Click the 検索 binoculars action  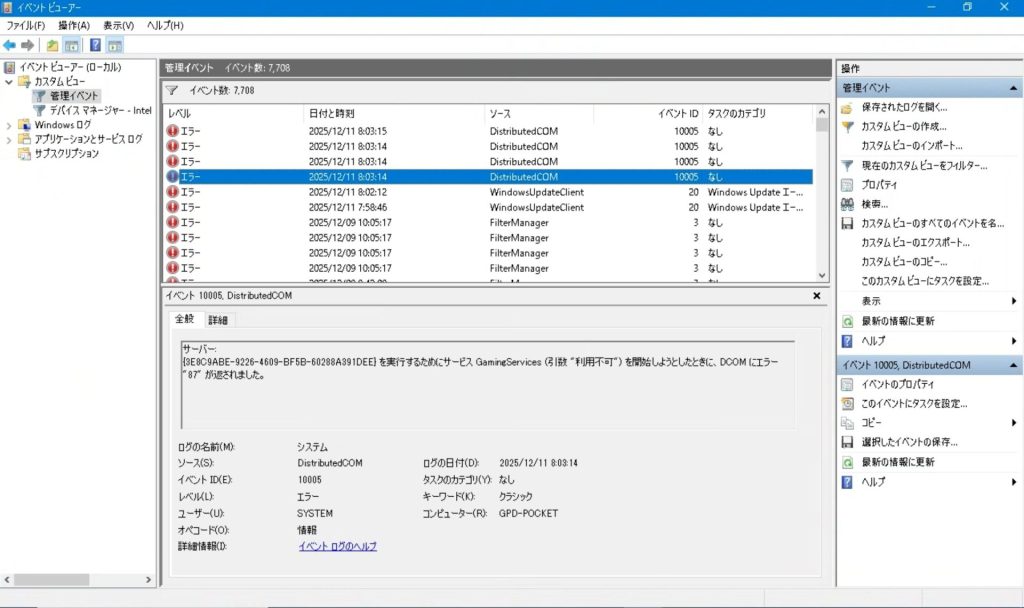click(874, 204)
